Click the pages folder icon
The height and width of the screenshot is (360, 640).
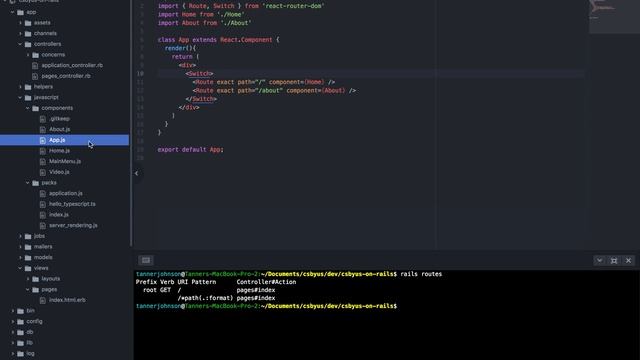pos(36,289)
